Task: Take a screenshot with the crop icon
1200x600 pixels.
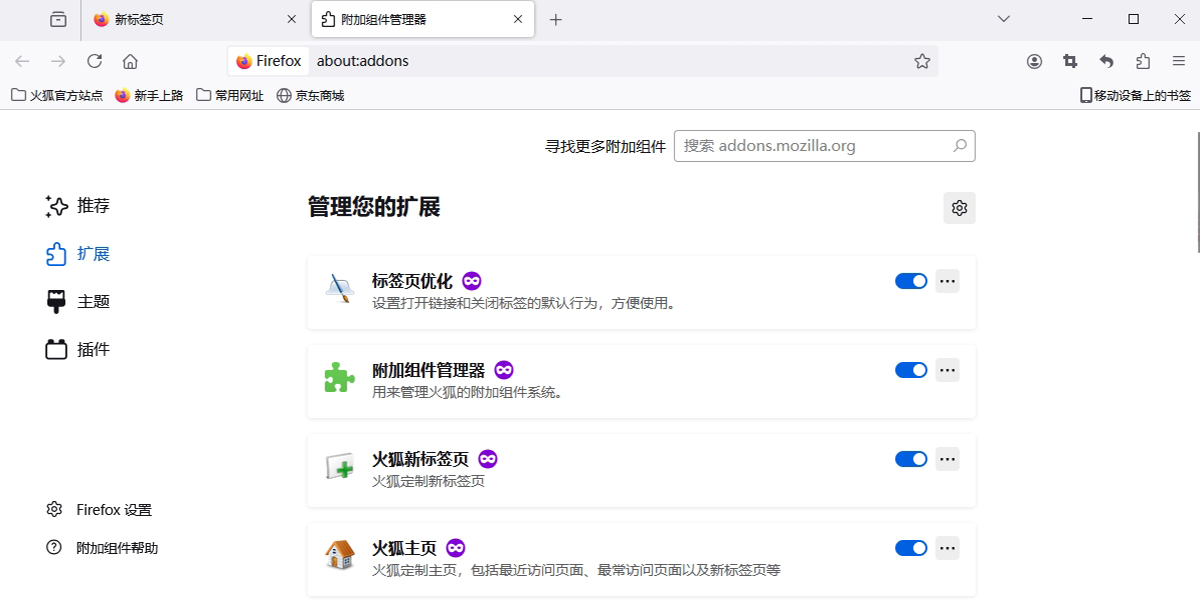Action: (1070, 61)
